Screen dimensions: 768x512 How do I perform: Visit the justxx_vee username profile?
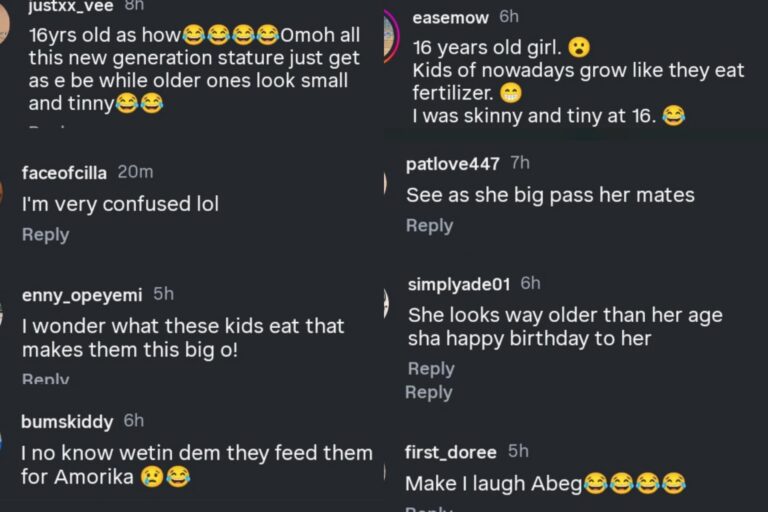(68, 5)
